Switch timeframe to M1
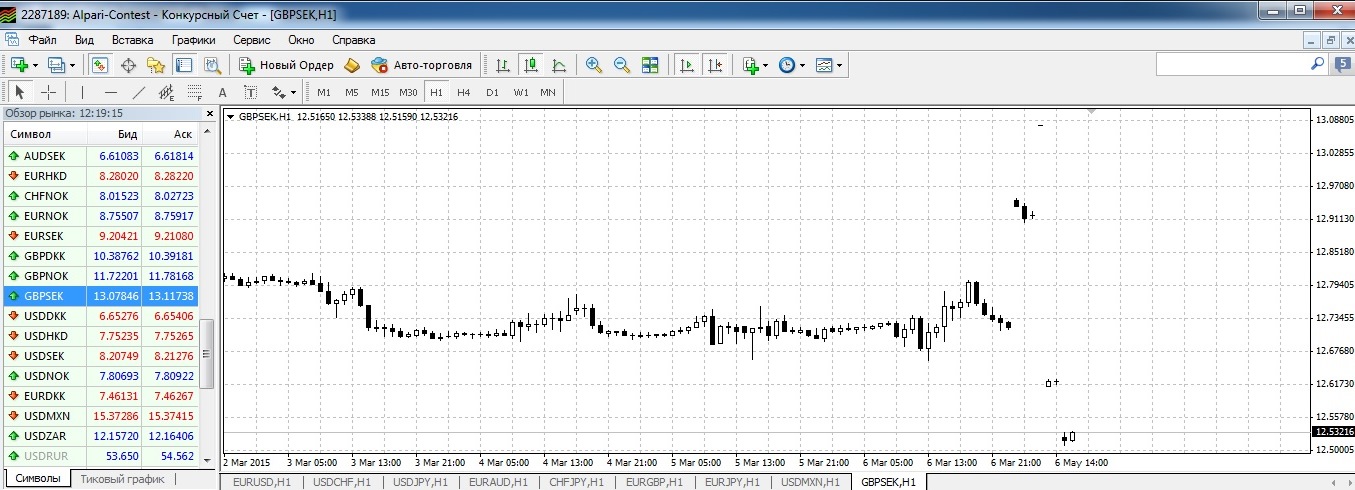Viewport: 1355px width, 490px height. (x=324, y=92)
